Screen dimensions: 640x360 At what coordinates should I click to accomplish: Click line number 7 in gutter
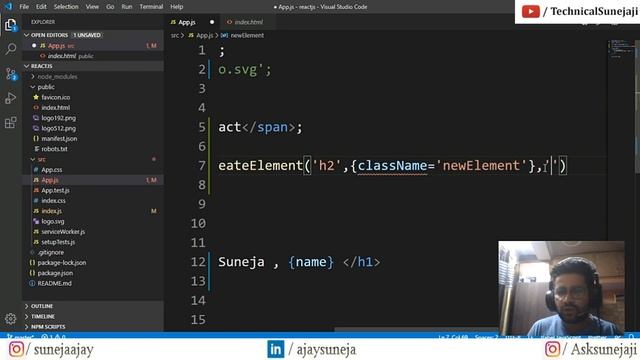click(x=202, y=166)
